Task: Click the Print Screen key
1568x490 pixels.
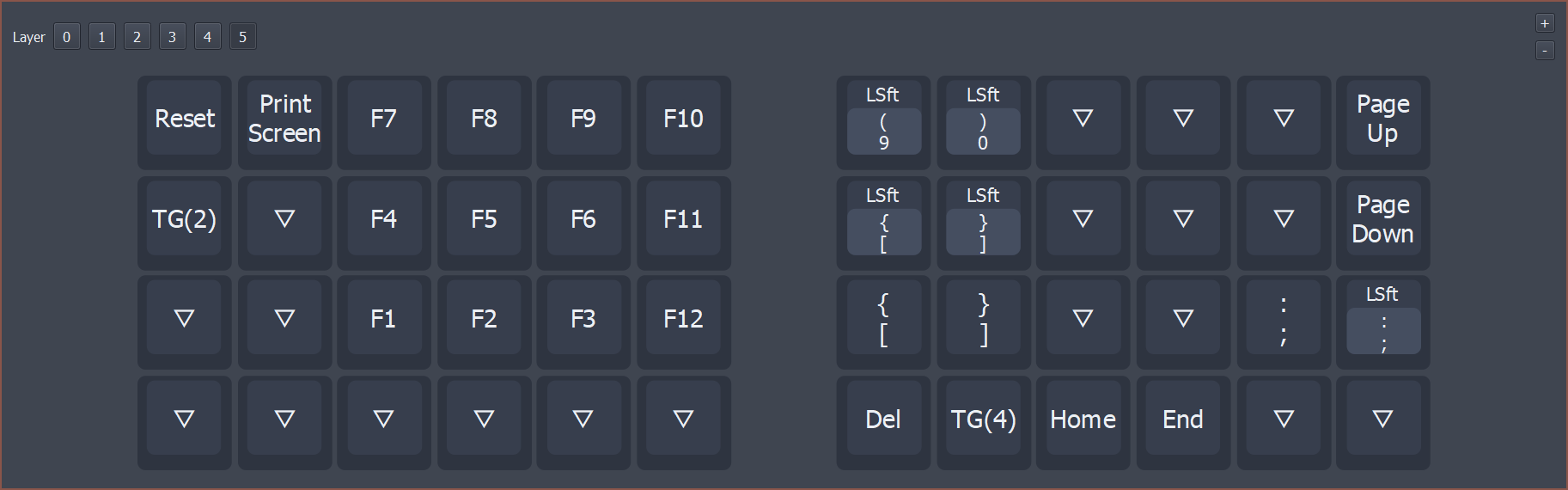Action: (284, 119)
